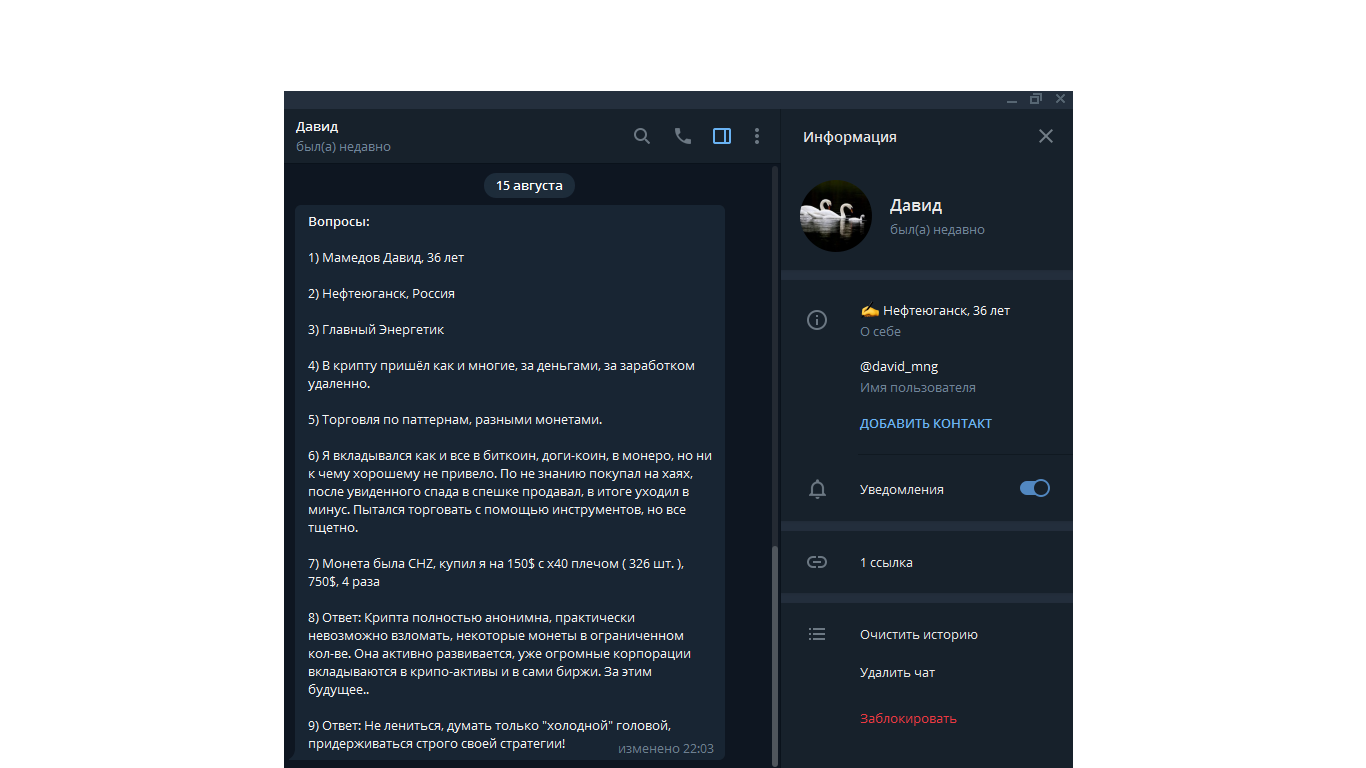This screenshot has width=1366, height=768.
Task: Choose Очистить историю
Action: point(919,634)
